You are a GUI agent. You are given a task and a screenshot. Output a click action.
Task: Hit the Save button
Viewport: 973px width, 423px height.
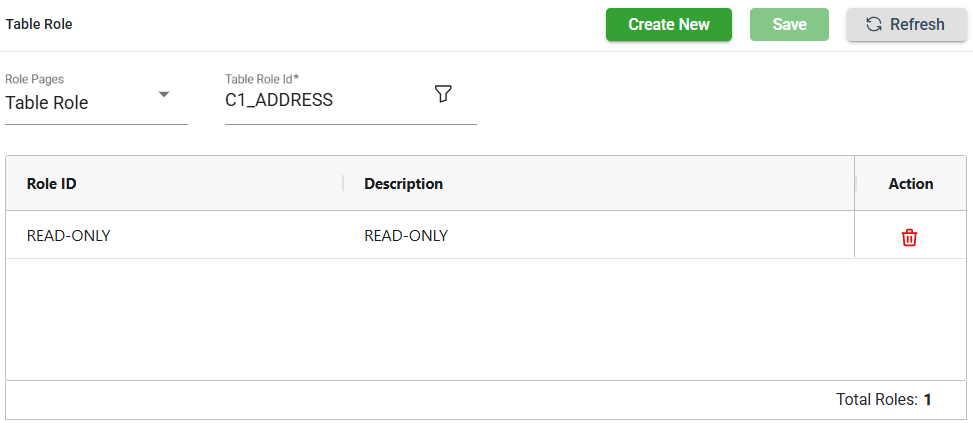(x=789, y=25)
